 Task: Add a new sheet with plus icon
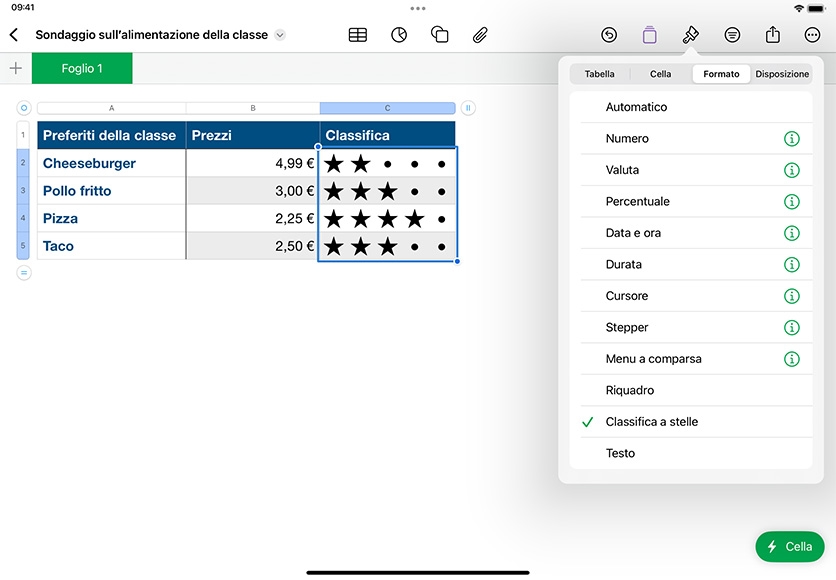[16, 68]
